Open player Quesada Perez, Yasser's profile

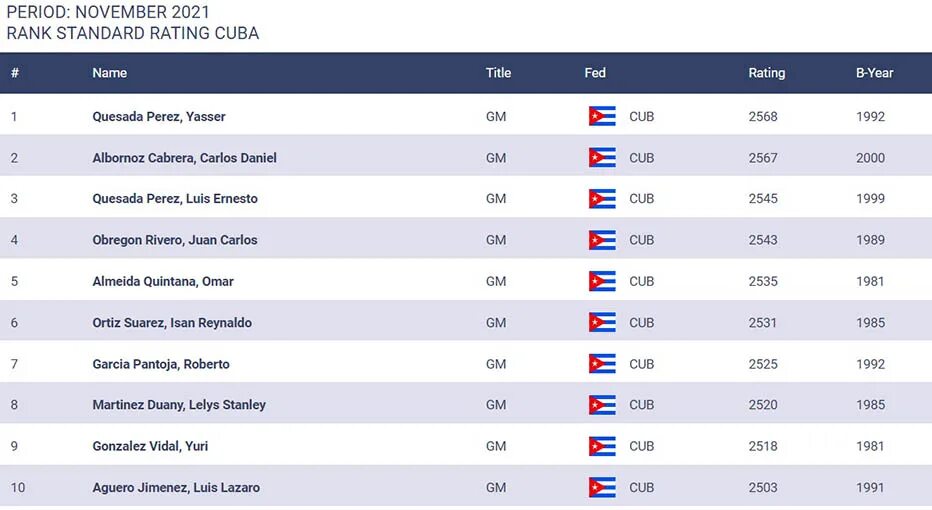159,116
